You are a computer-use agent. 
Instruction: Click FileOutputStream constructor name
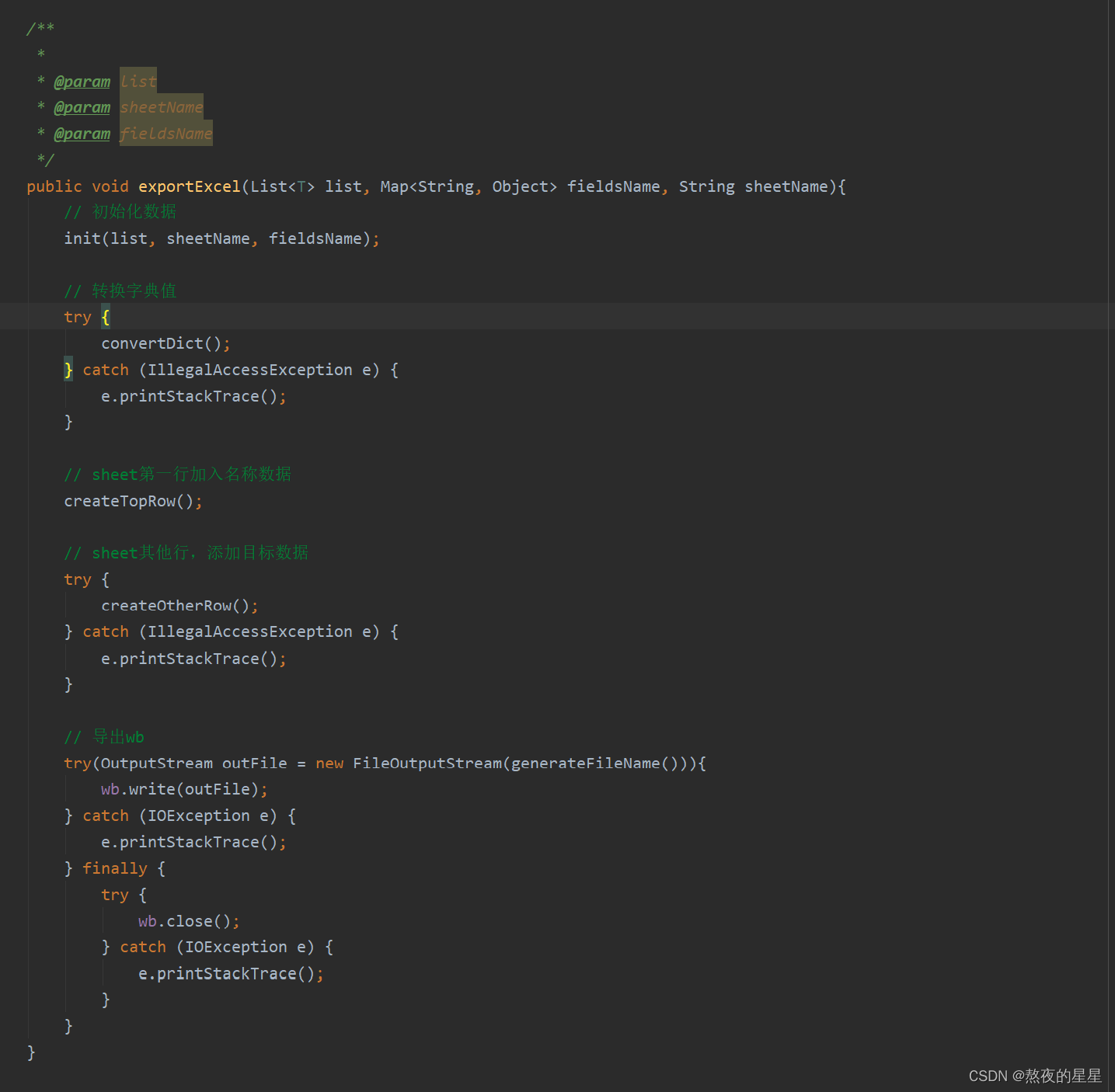coord(427,763)
